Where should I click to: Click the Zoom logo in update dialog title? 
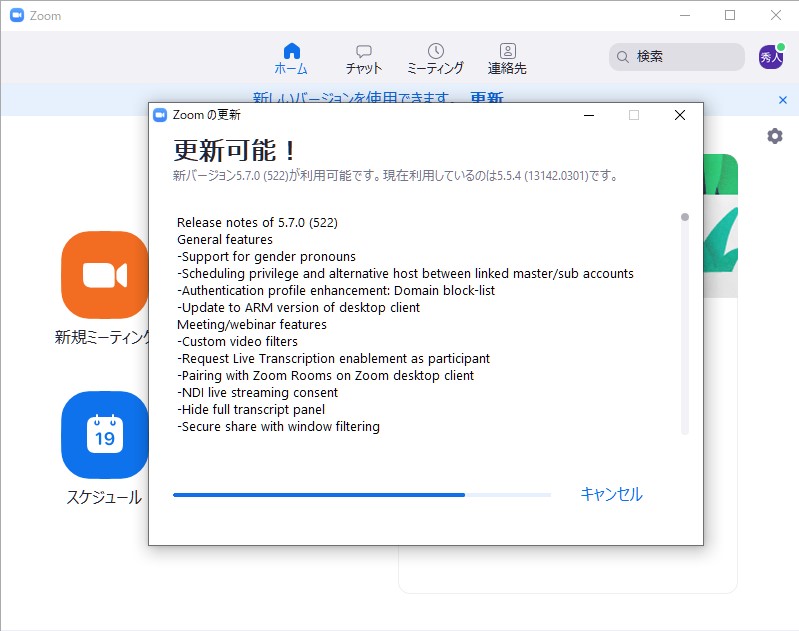(160, 115)
